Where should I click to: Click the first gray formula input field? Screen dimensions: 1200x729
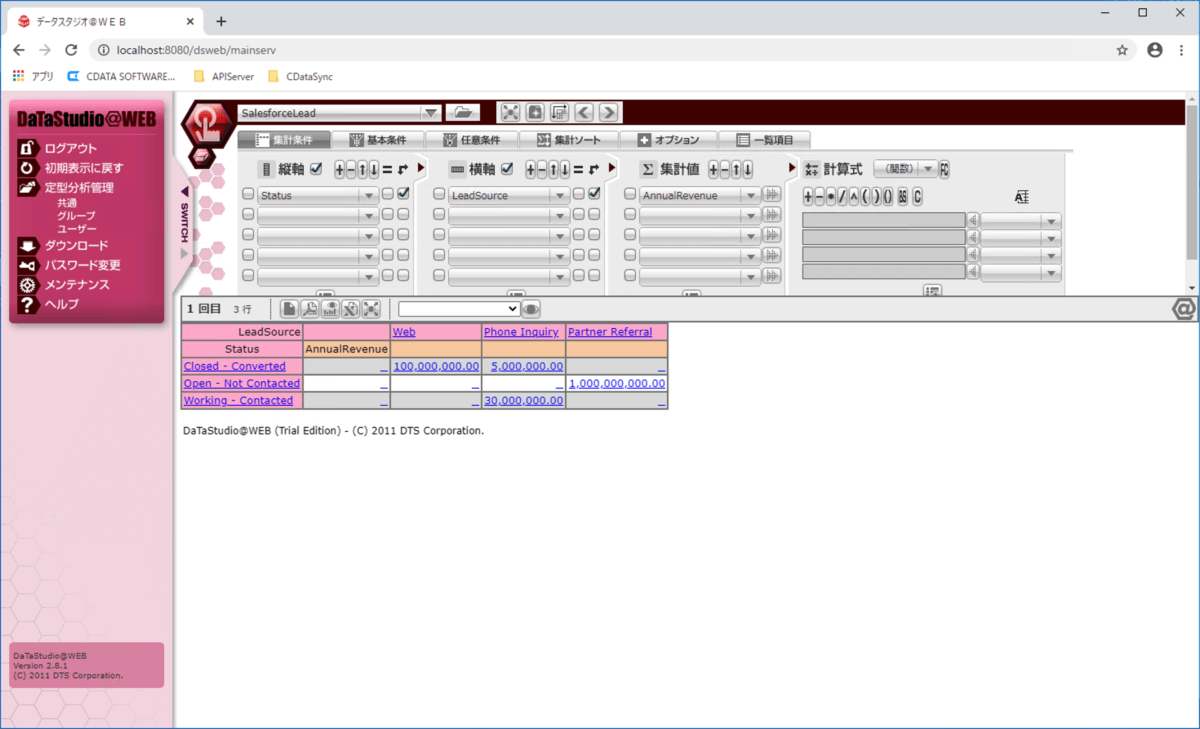884,220
